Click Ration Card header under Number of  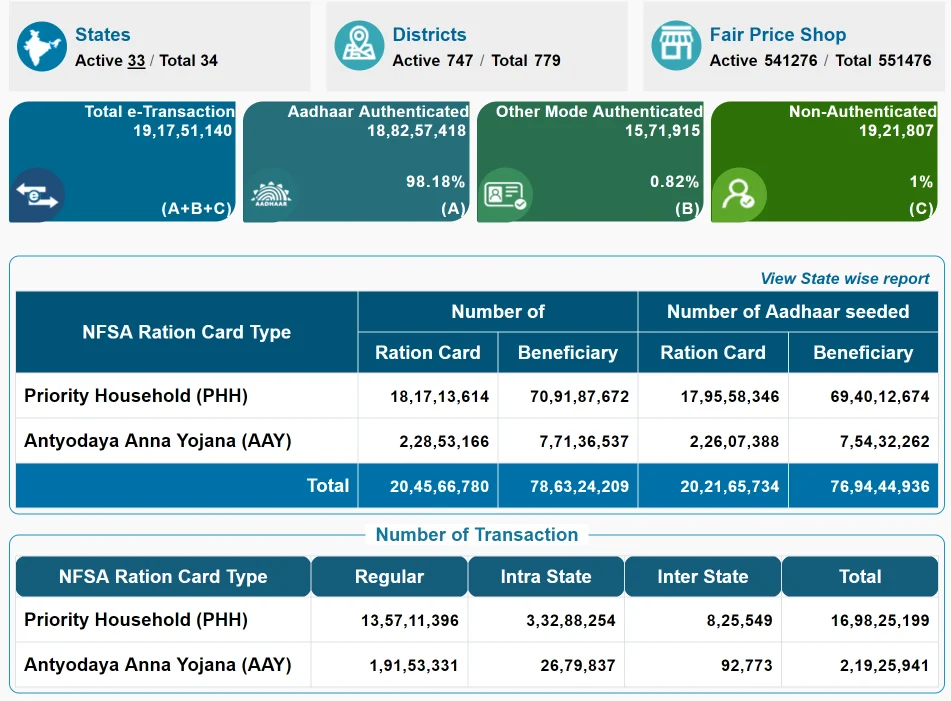428,352
